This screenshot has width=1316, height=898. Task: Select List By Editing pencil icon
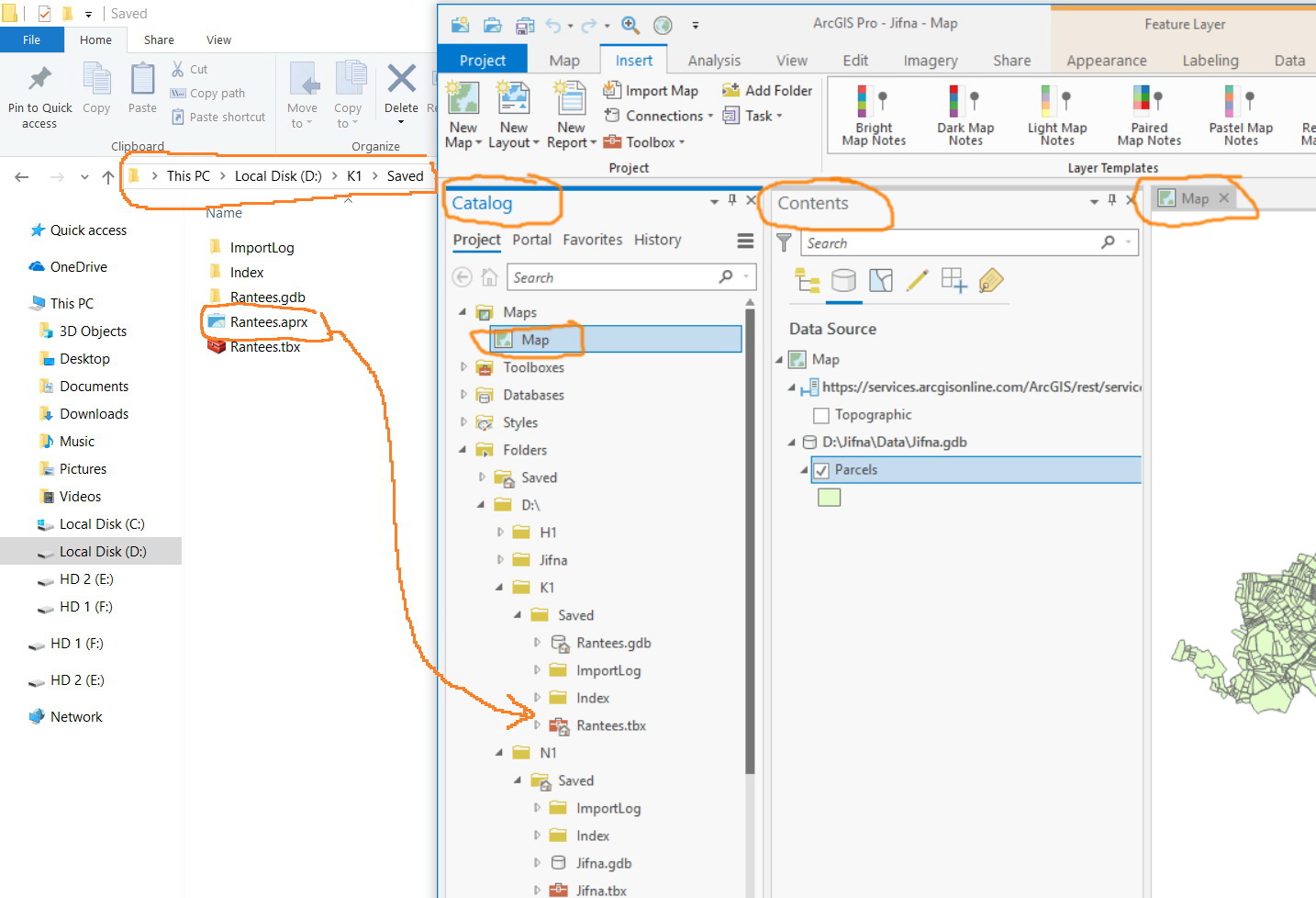(x=917, y=280)
